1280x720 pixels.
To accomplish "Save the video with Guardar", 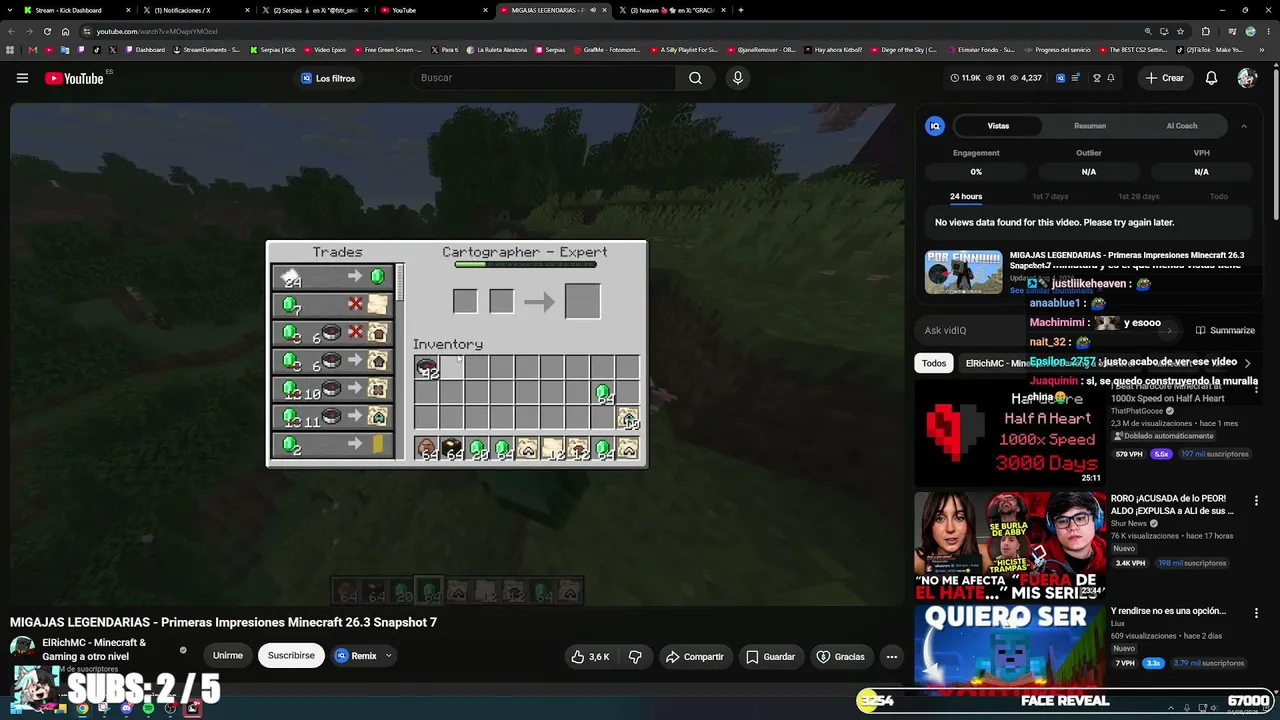I will (770, 657).
